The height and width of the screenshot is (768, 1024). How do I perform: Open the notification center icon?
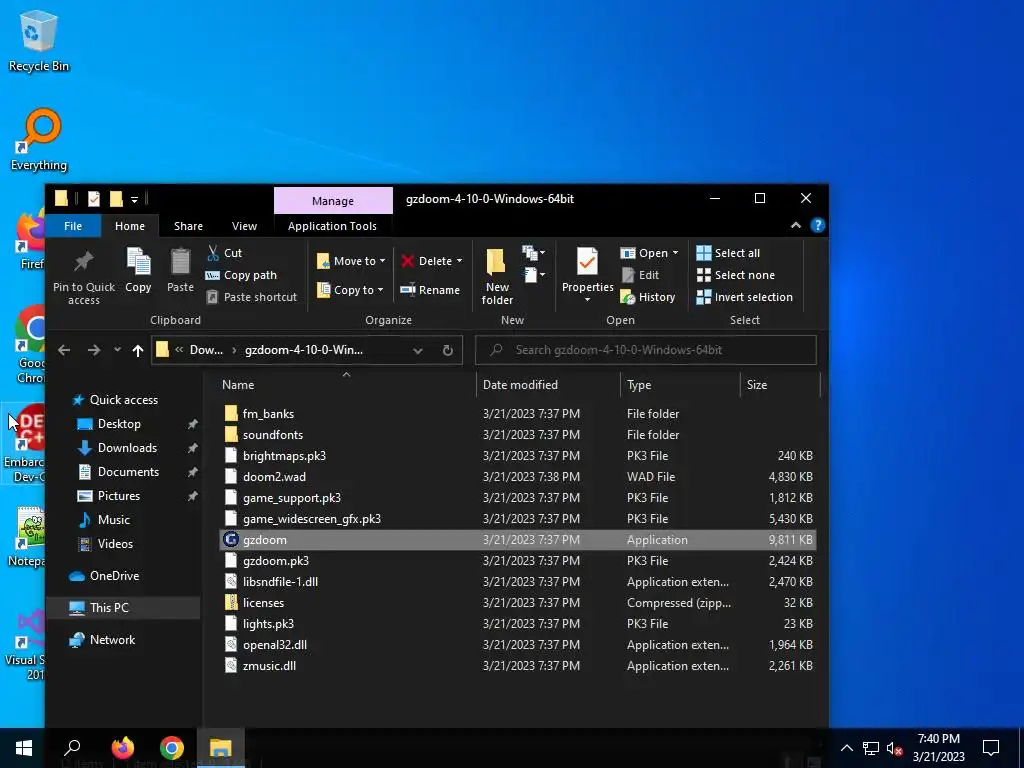(991, 748)
